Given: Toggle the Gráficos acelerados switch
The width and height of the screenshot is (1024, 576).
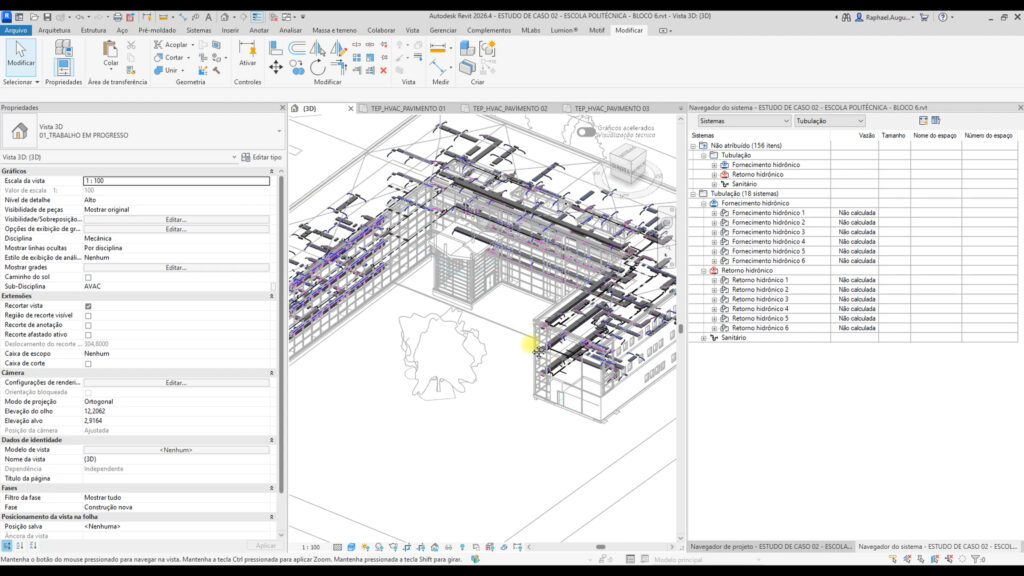Looking at the screenshot, I should (x=586, y=131).
